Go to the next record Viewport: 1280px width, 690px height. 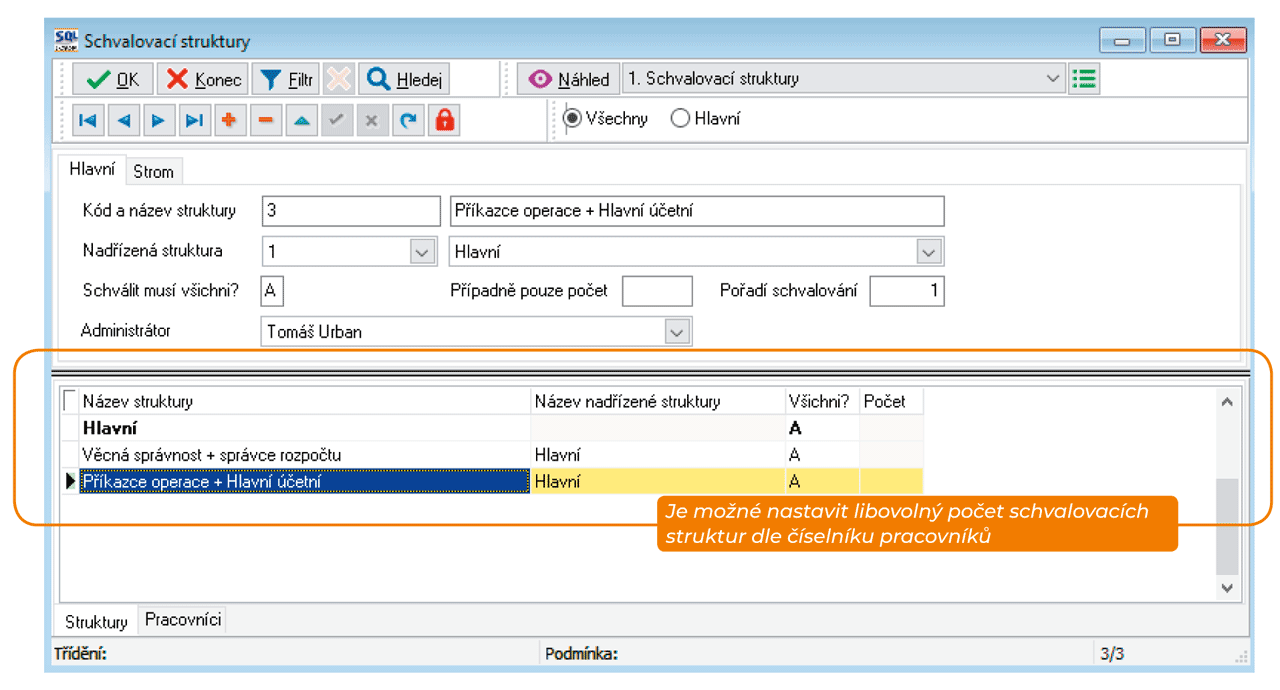tap(158, 121)
